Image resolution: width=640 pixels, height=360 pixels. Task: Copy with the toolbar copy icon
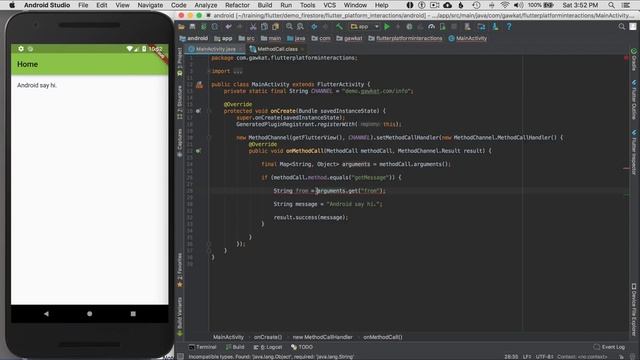pos(264,27)
